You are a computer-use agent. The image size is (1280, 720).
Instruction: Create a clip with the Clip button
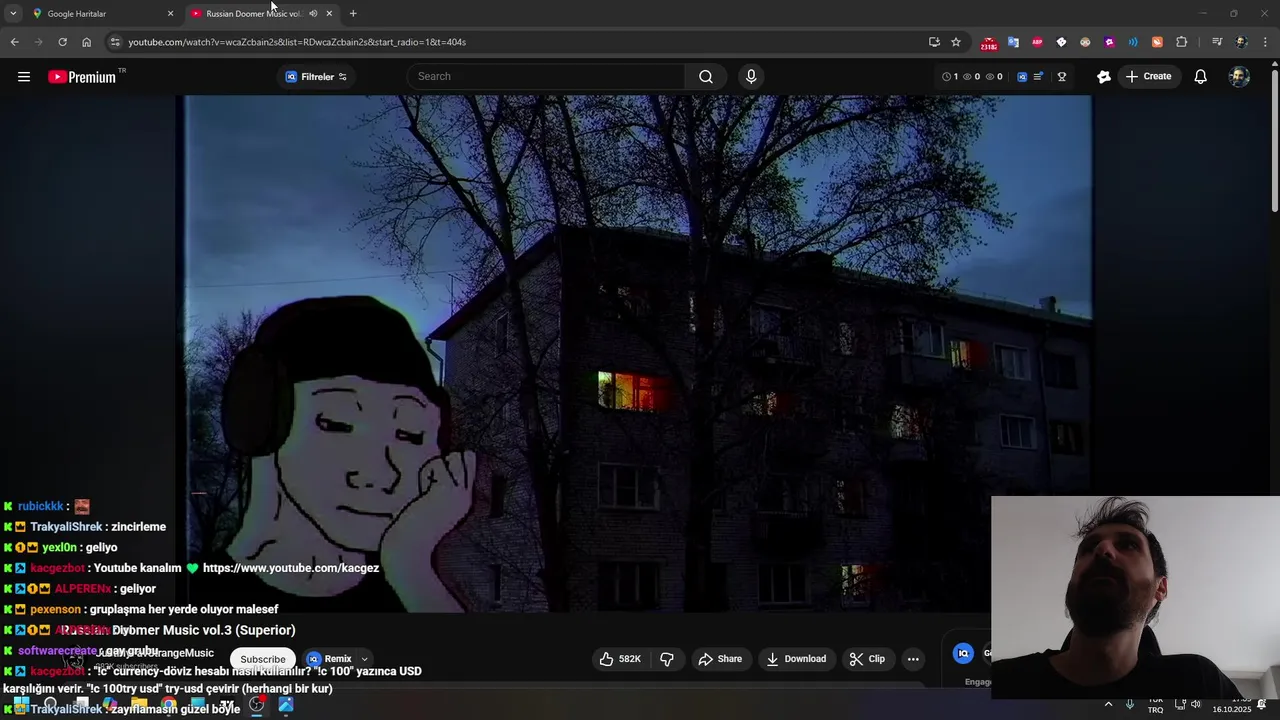(x=867, y=659)
